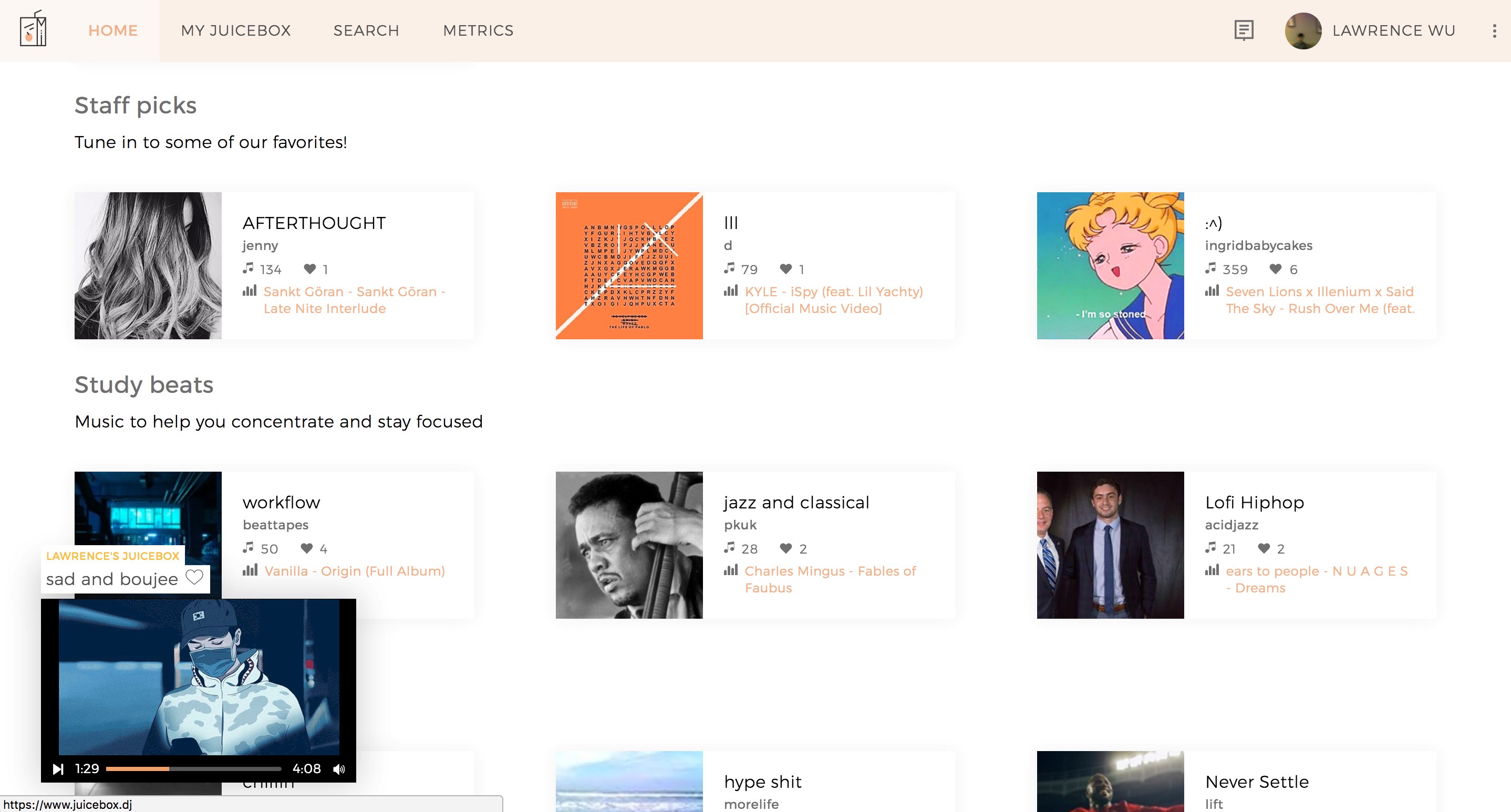Click Lawrence Wu's profile avatar
The height and width of the screenshot is (812, 1511).
[x=1303, y=30]
